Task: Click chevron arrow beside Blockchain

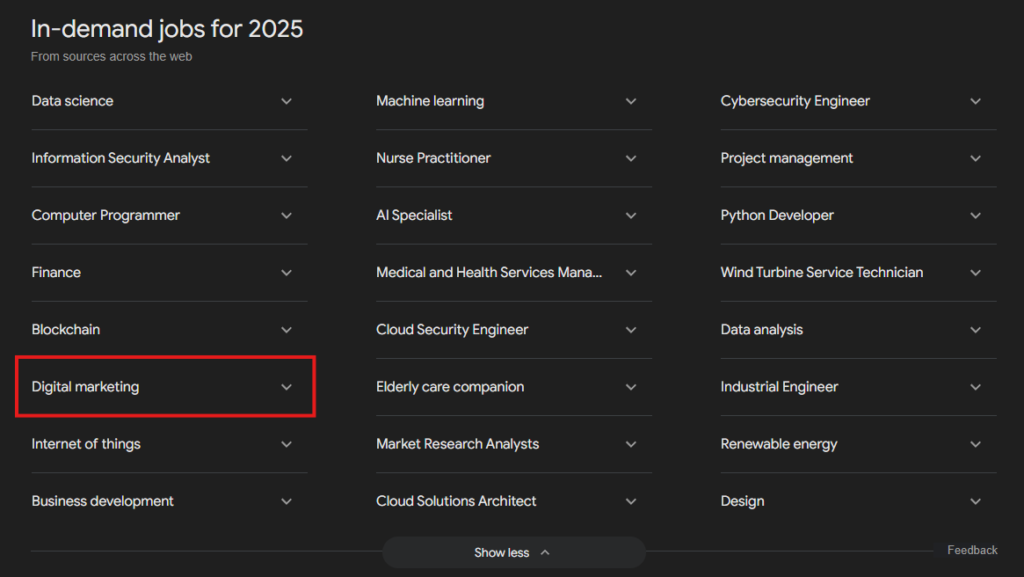Action: click(286, 330)
